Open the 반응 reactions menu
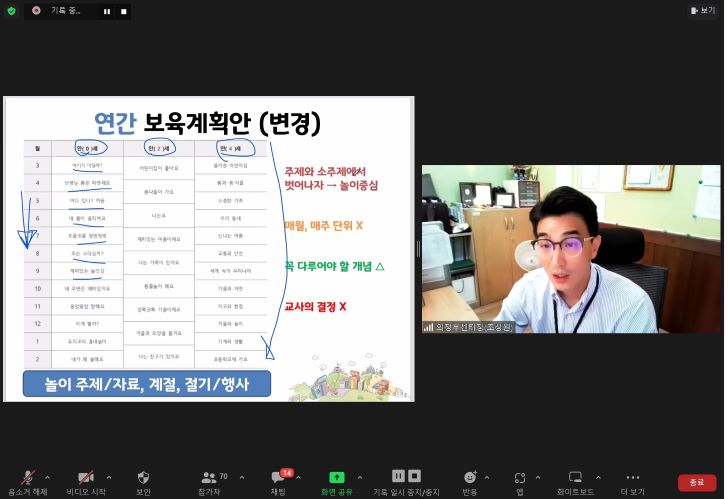This screenshot has width=728, height=499. [470, 483]
